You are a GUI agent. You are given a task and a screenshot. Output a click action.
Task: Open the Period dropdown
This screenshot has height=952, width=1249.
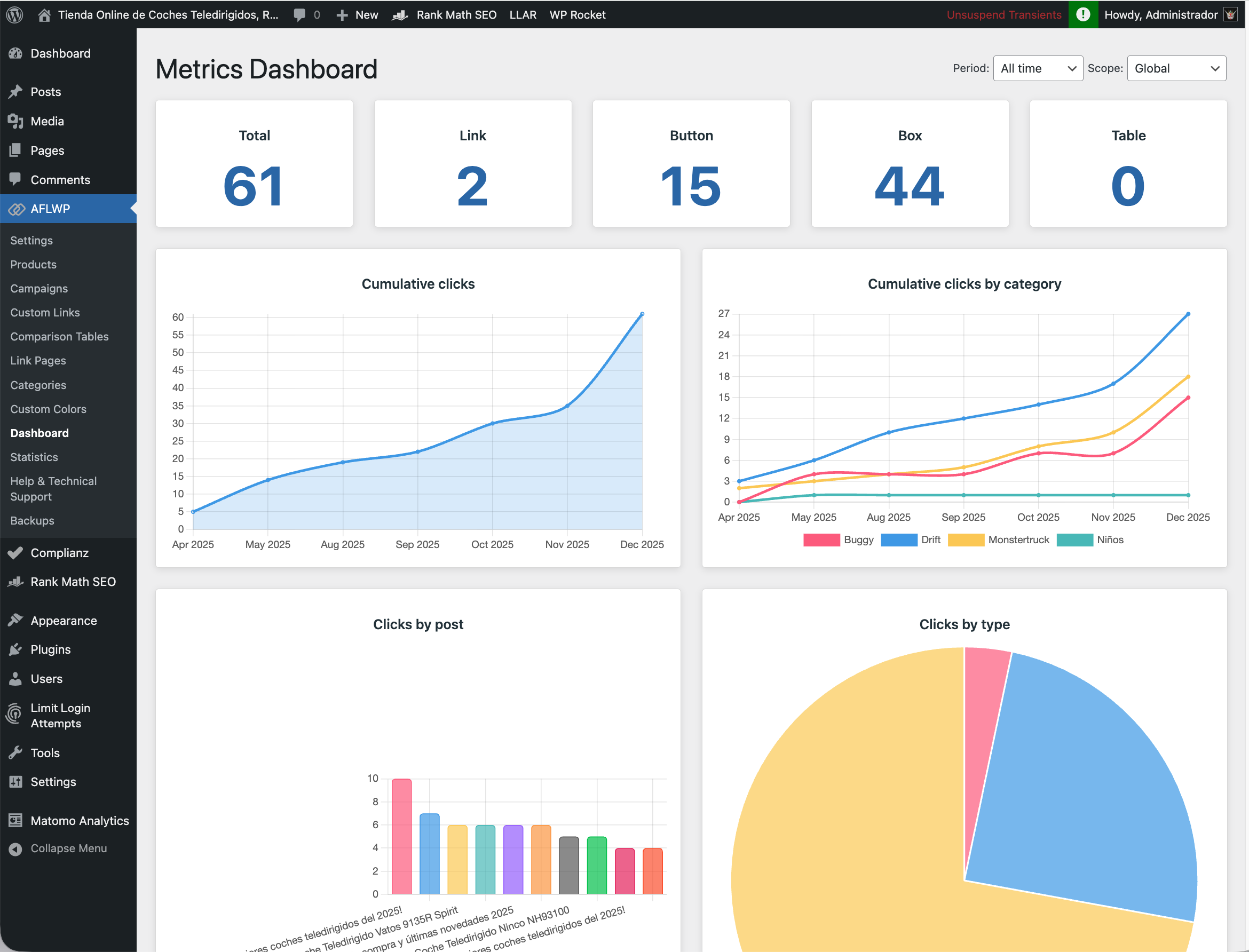[1037, 68]
